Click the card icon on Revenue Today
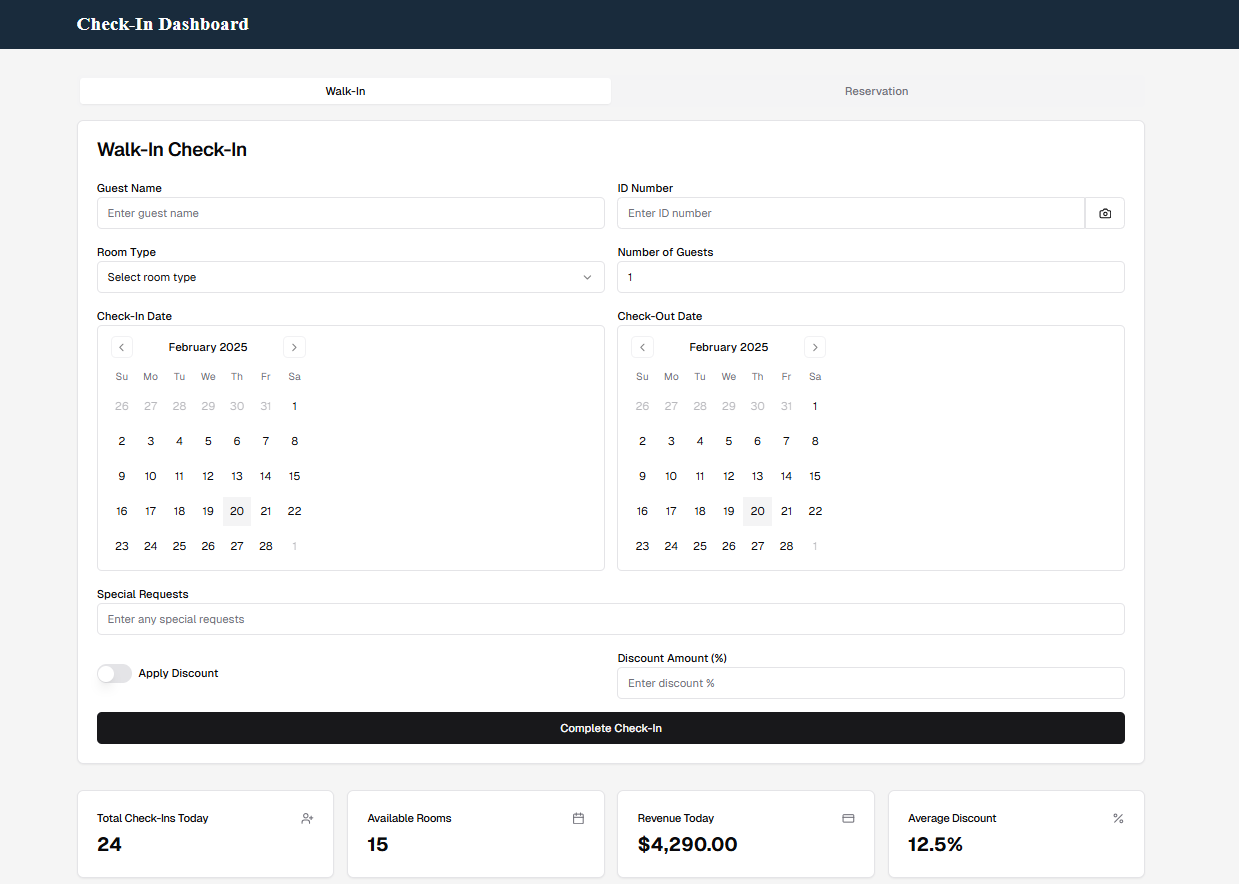Screen dimensions: 1239x884 848,818
